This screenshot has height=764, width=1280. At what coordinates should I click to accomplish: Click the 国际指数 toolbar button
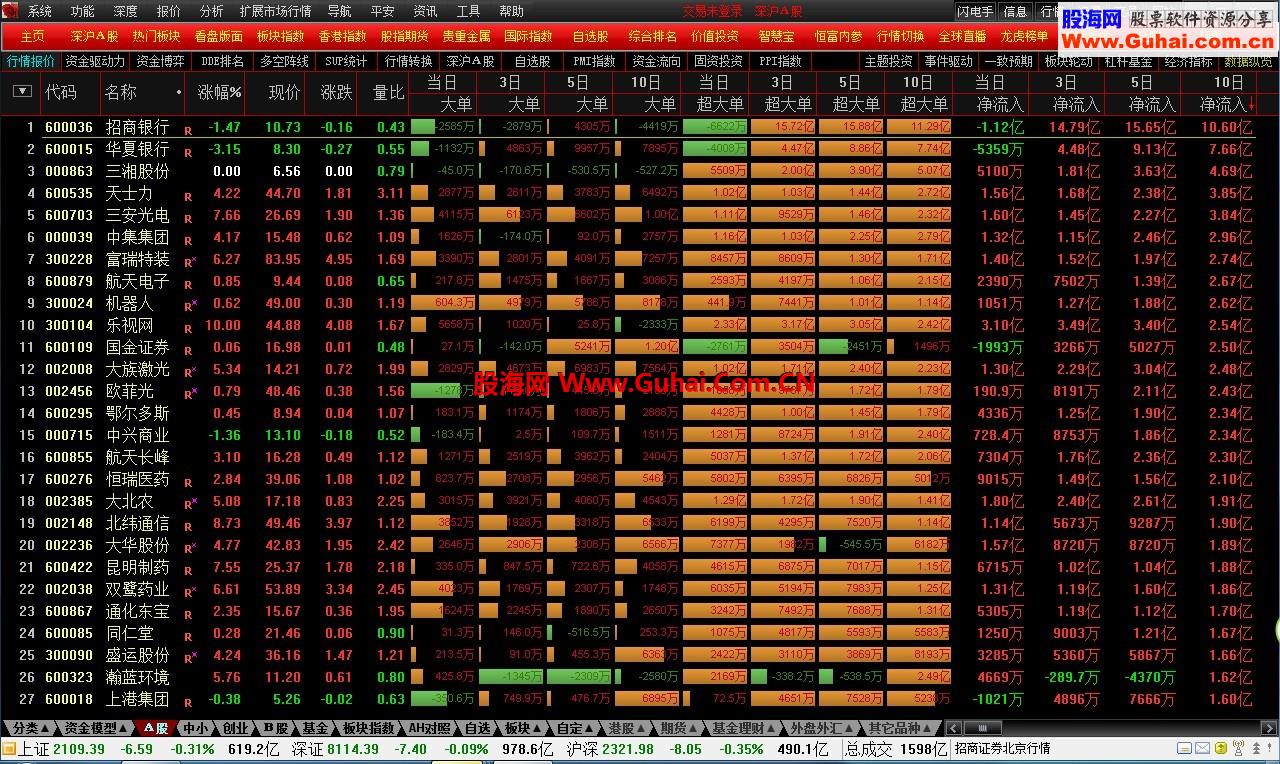(528, 37)
